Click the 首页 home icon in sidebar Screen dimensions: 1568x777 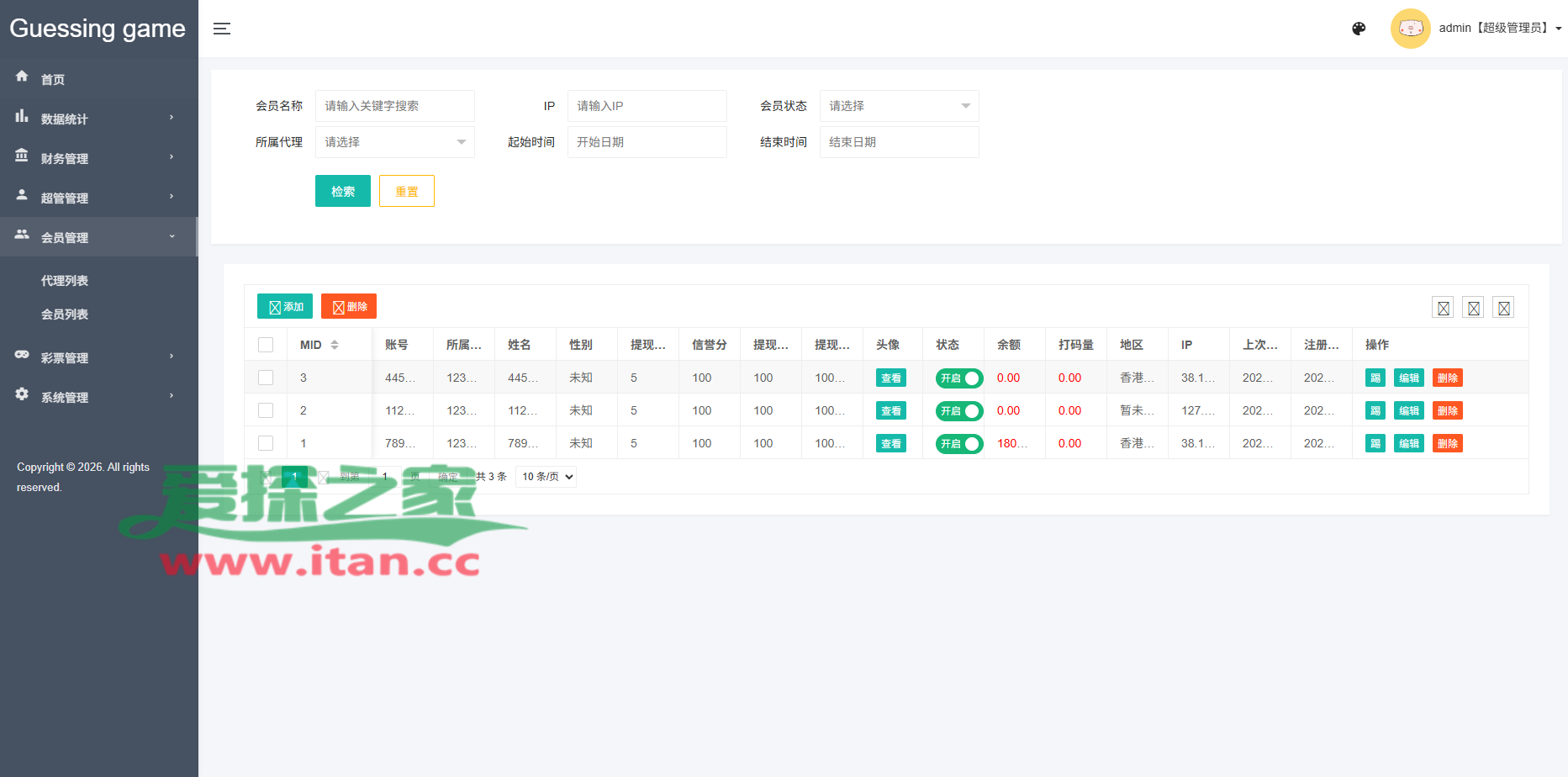point(22,77)
